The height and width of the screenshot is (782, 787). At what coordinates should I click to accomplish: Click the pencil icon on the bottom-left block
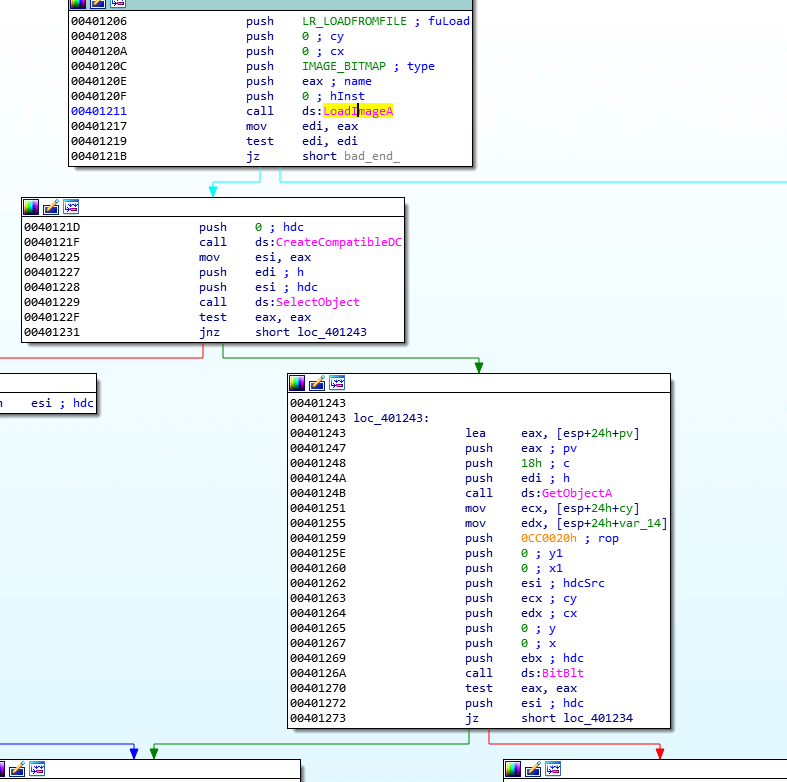click(17, 769)
